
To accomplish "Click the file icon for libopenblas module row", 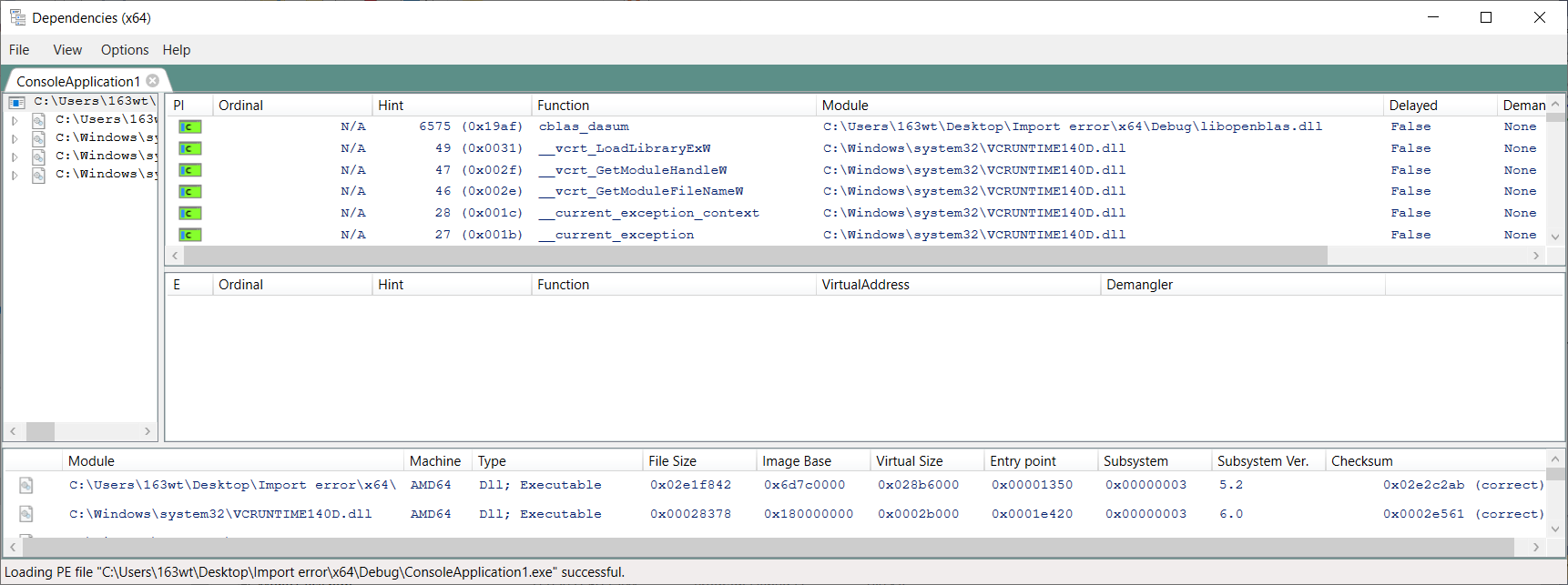I will point(26,486).
